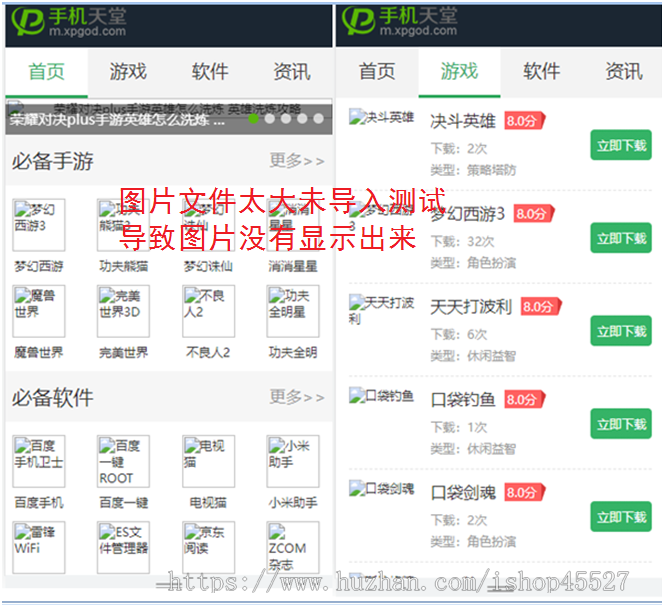
Task: Open the 消消星星 game thumbnail
Action: (x=293, y=225)
